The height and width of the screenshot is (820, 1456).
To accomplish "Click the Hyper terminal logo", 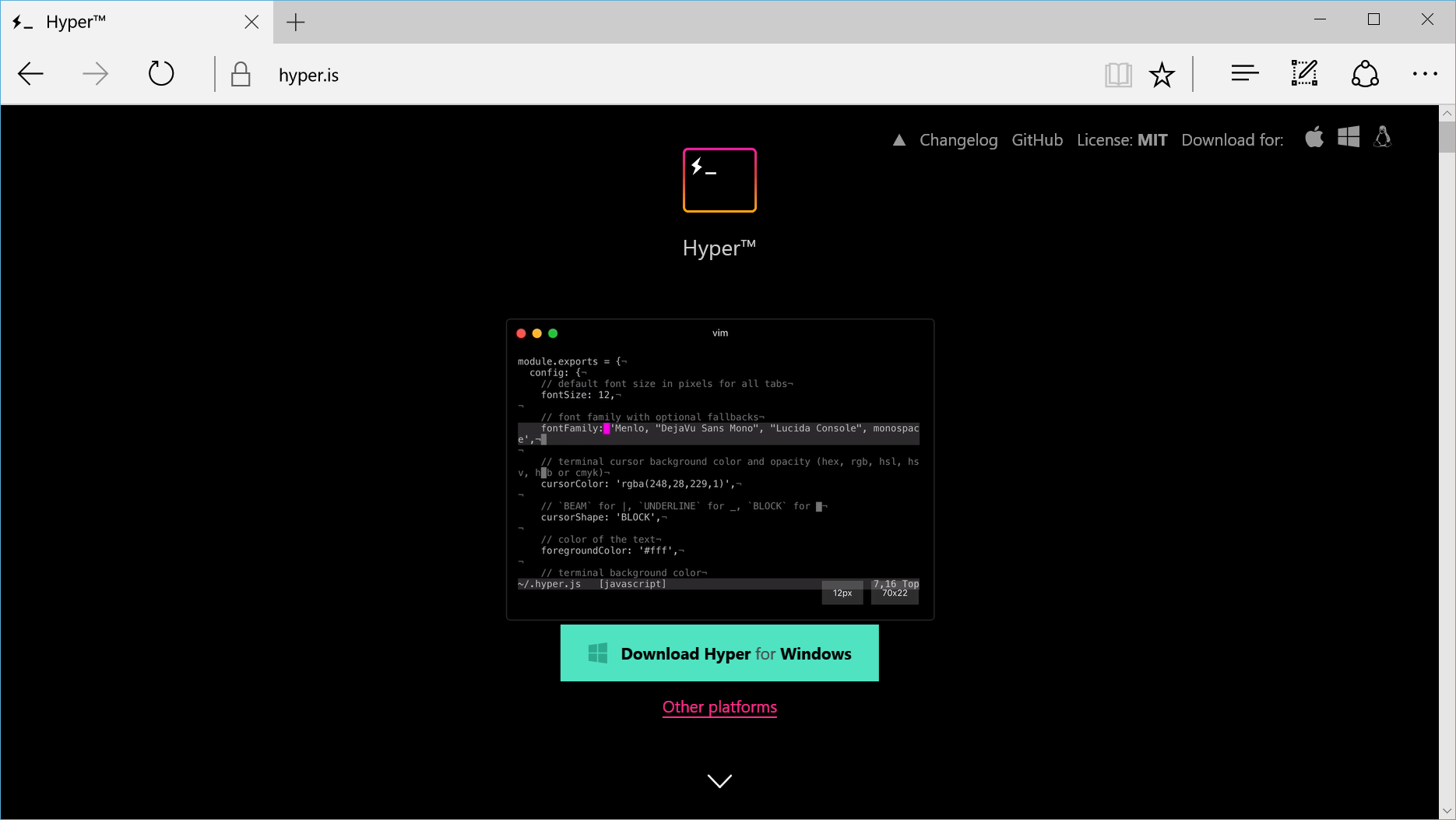I will pos(719,180).
